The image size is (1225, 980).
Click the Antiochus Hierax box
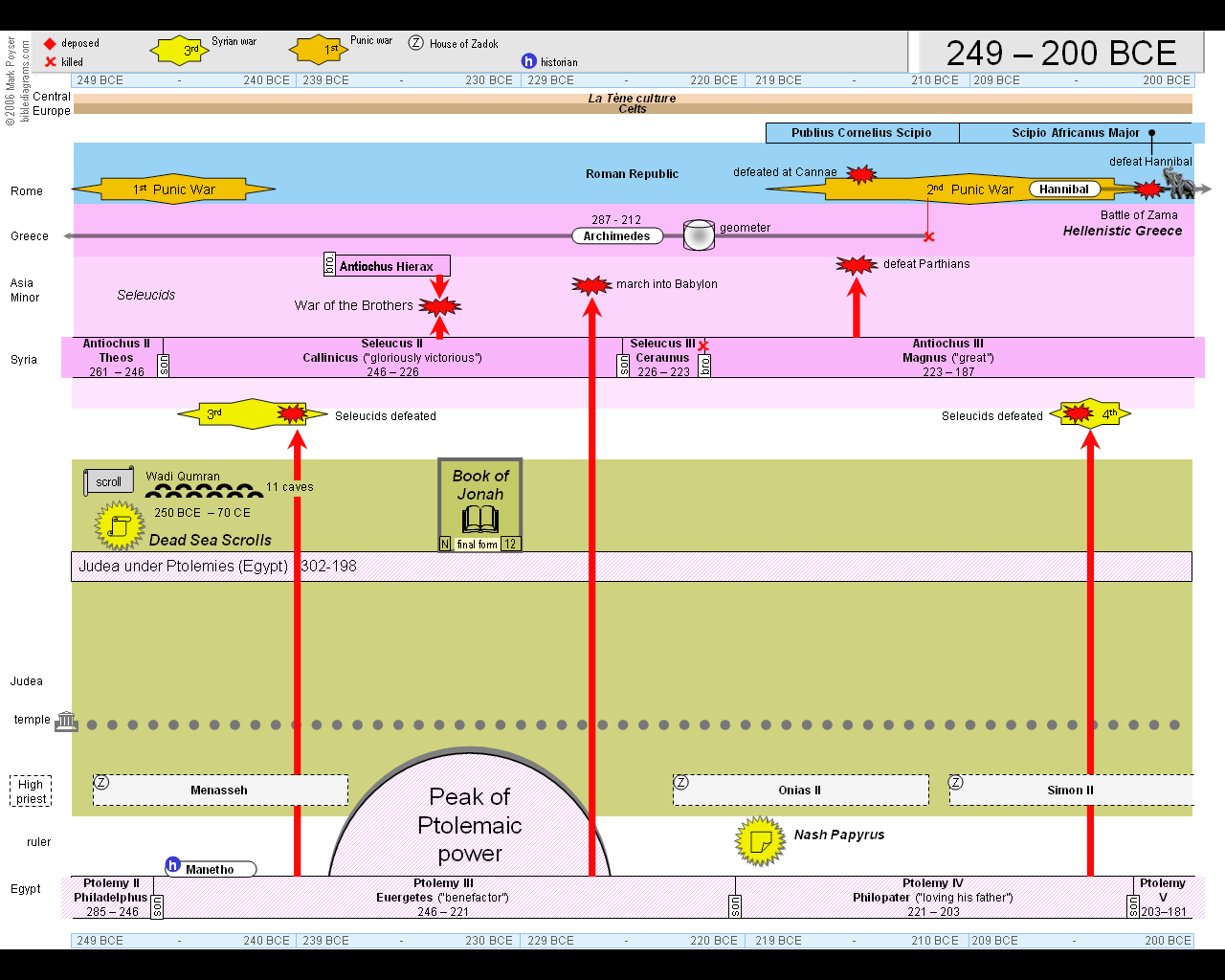point(387,266)
